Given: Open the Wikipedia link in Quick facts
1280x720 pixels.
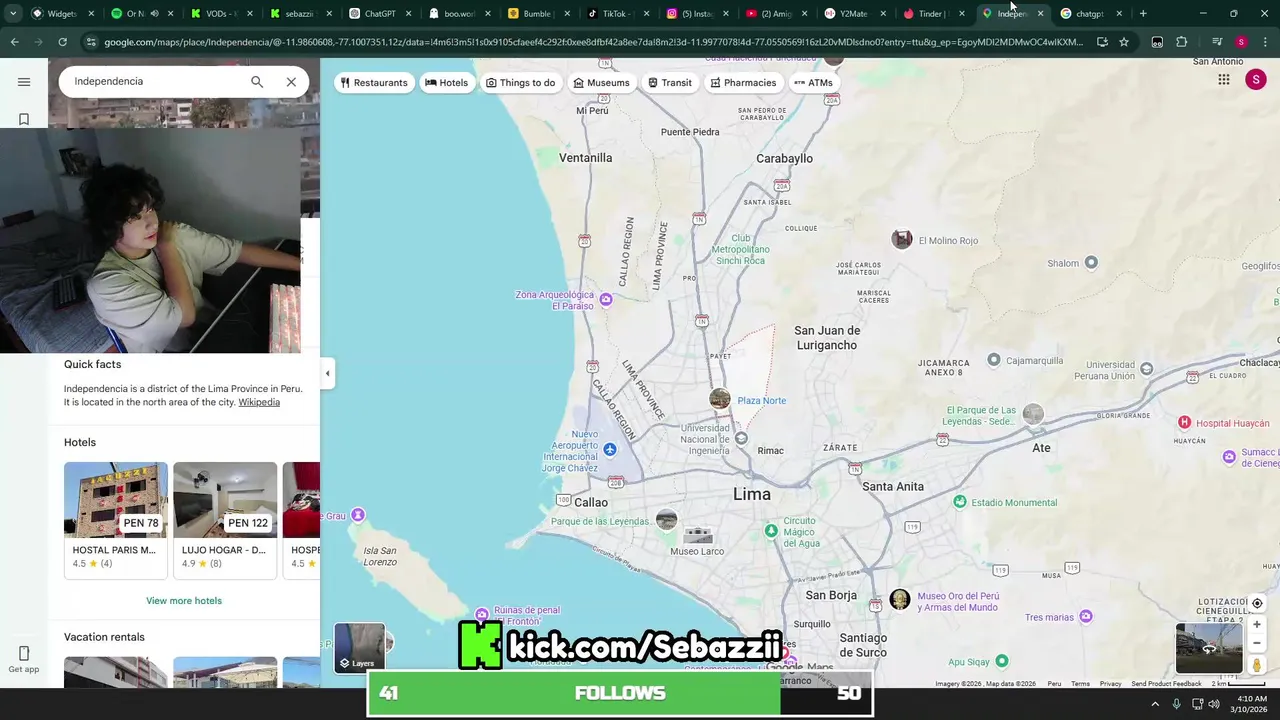Looking at the screenshot, I should [259, 402].
